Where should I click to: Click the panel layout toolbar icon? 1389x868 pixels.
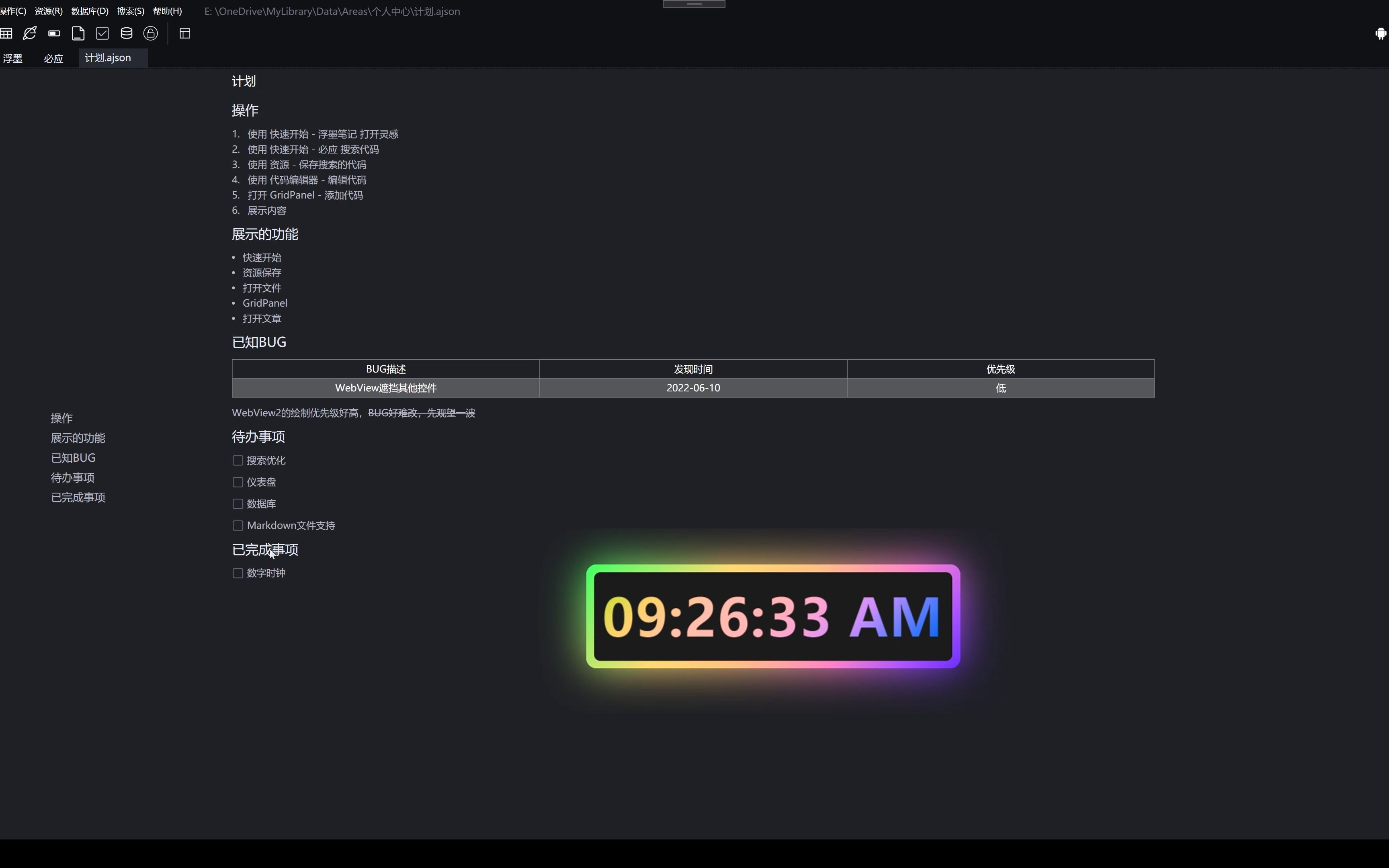185,33
